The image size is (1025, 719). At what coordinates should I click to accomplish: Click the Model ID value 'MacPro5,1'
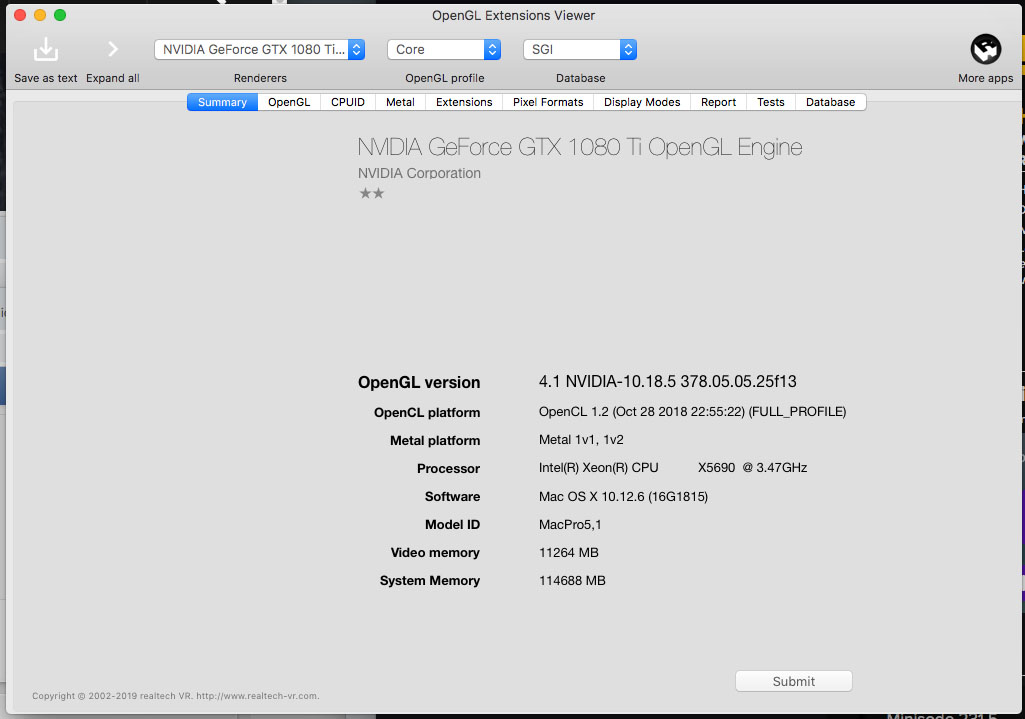pyautogui.click(x=570, y=525)
